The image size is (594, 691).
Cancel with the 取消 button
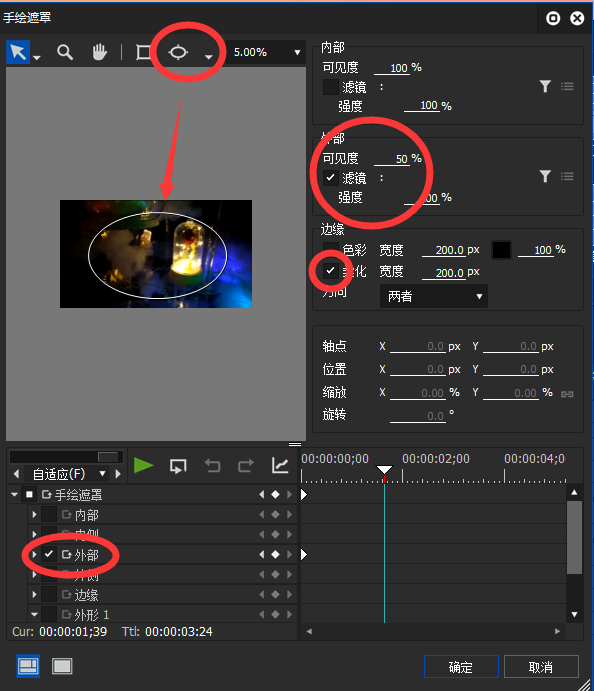point(541,667)
